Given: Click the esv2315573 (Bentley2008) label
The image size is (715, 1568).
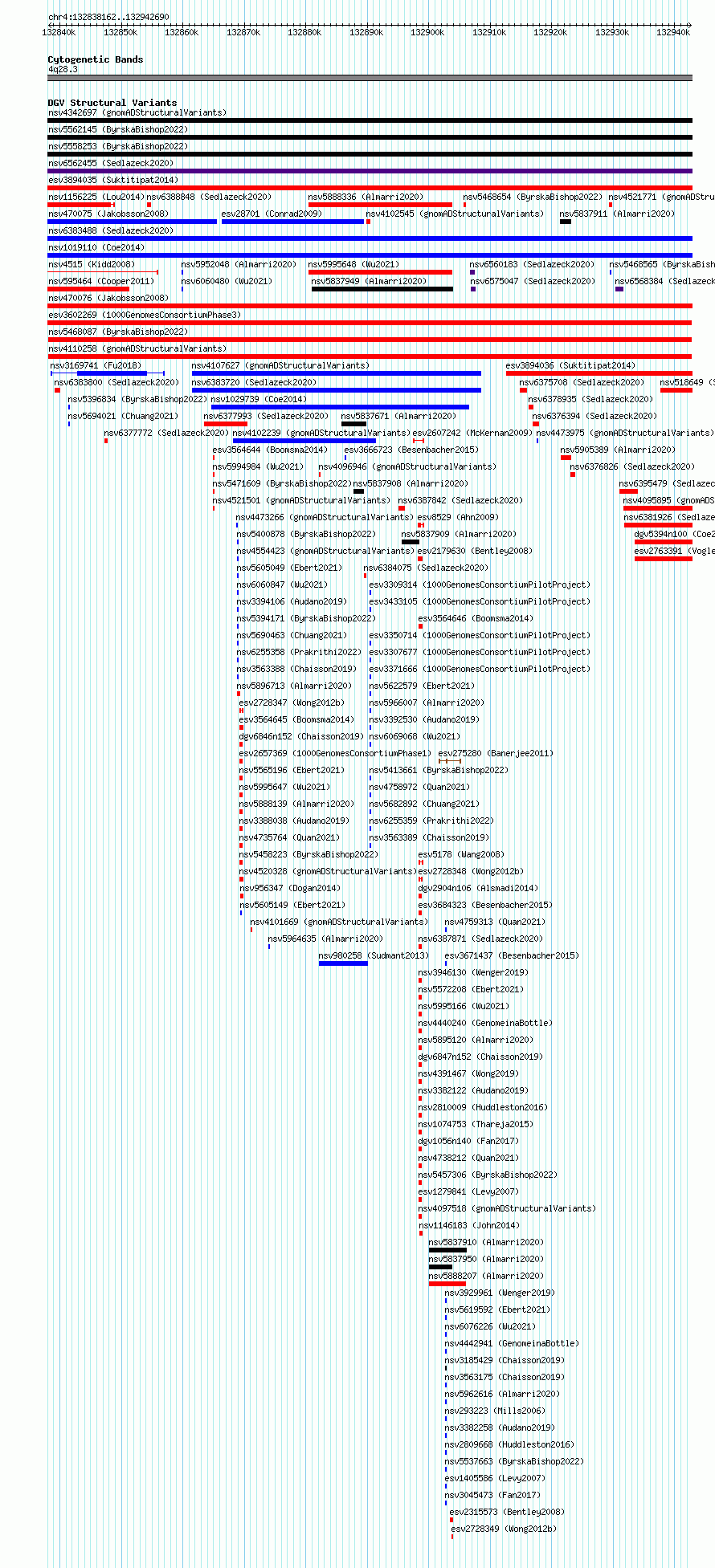Looking at the screenshot, I should [507, 1512].
